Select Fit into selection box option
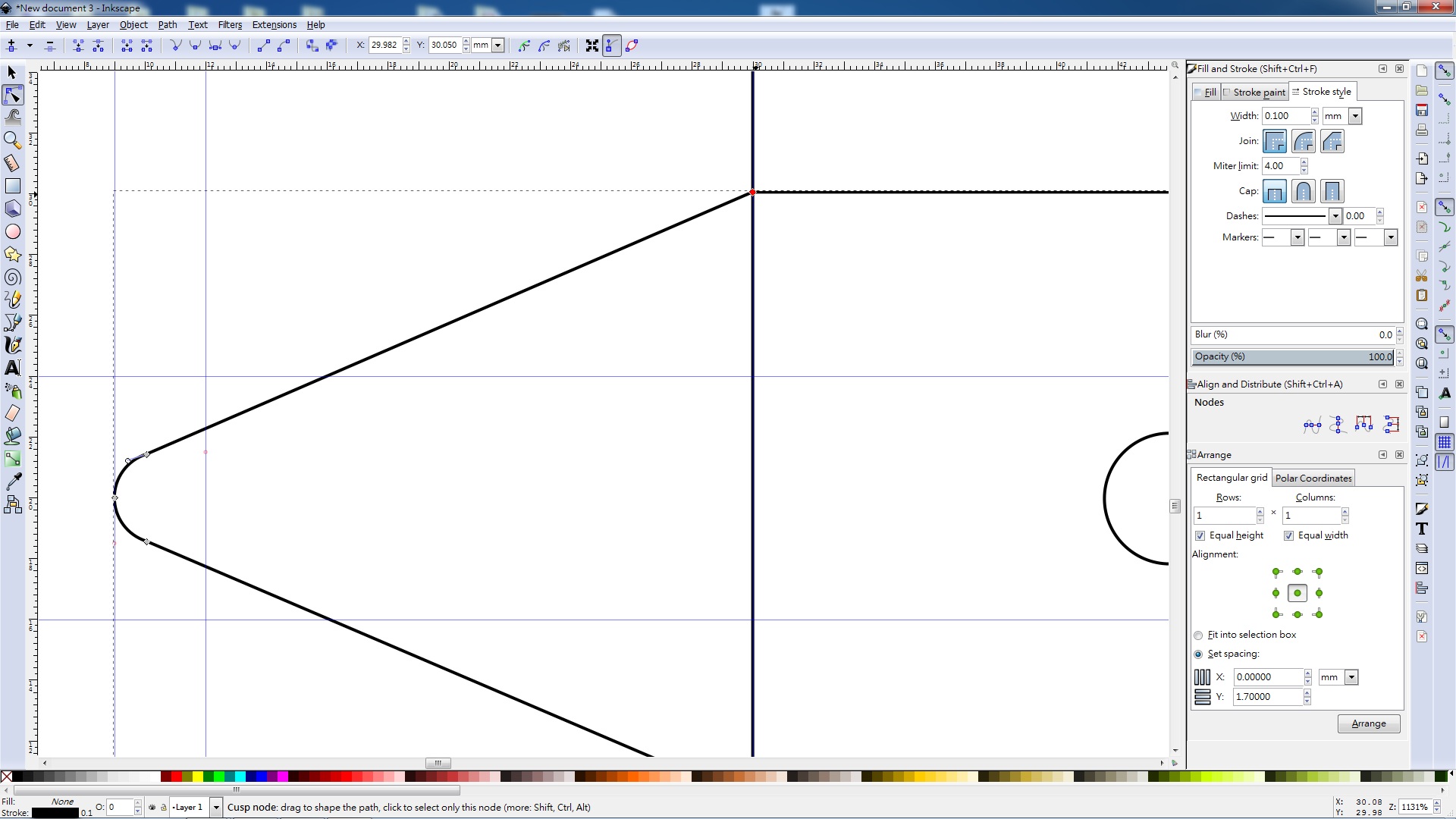The width and height of the screenshot is (1456, 819). coord(1199,635)
